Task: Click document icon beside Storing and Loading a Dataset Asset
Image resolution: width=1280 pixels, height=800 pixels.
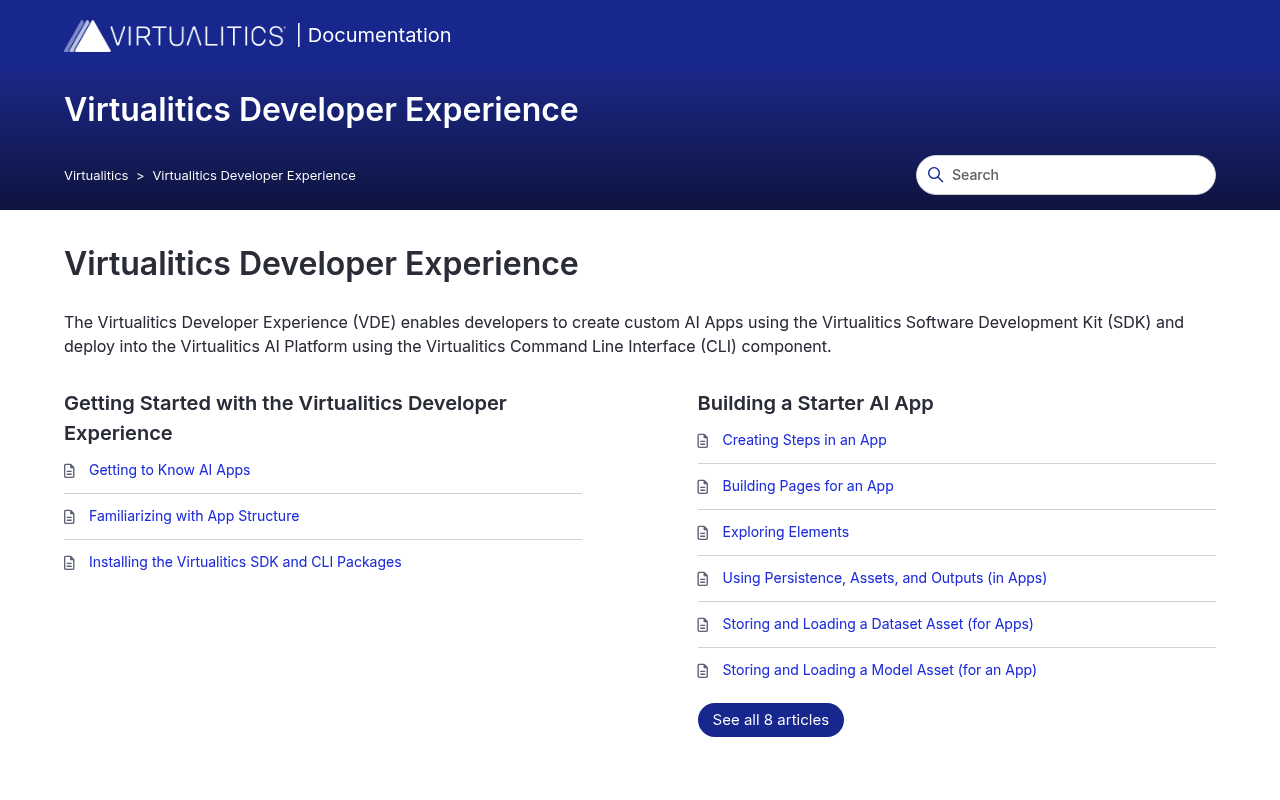Action: point(703,625)
